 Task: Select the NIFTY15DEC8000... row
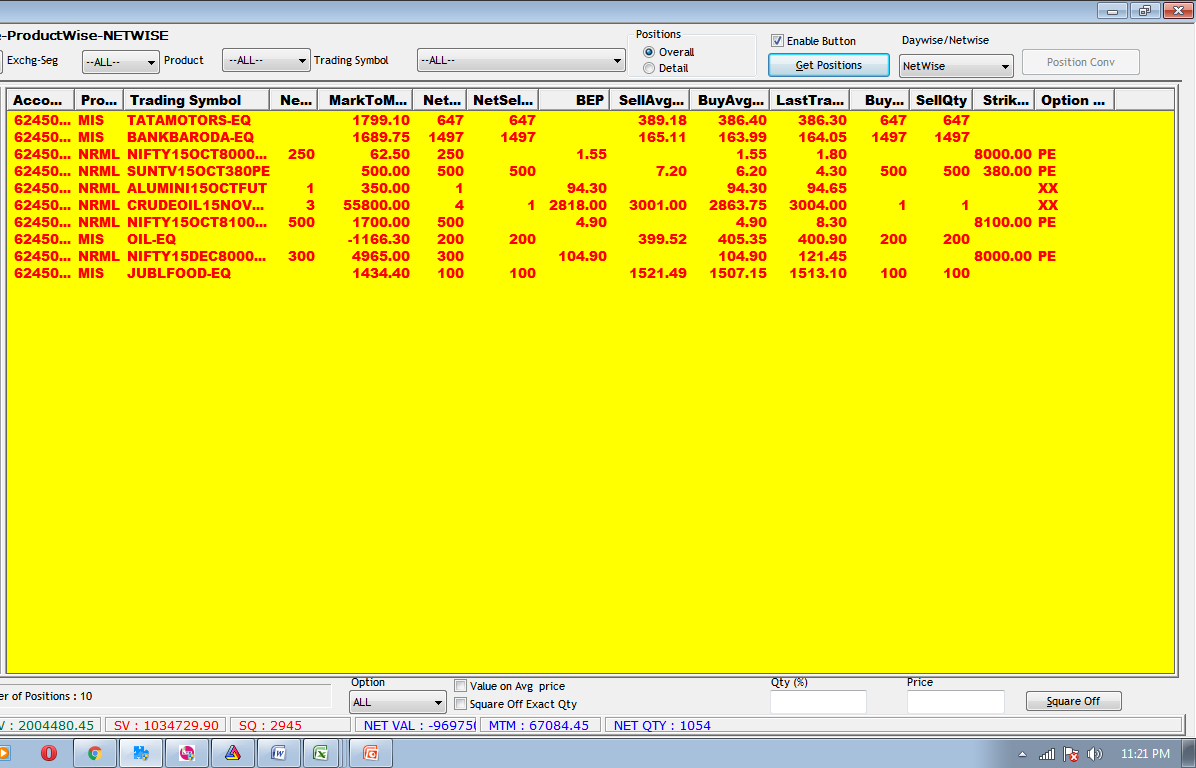pyautogui.click(x=590, y=256)
